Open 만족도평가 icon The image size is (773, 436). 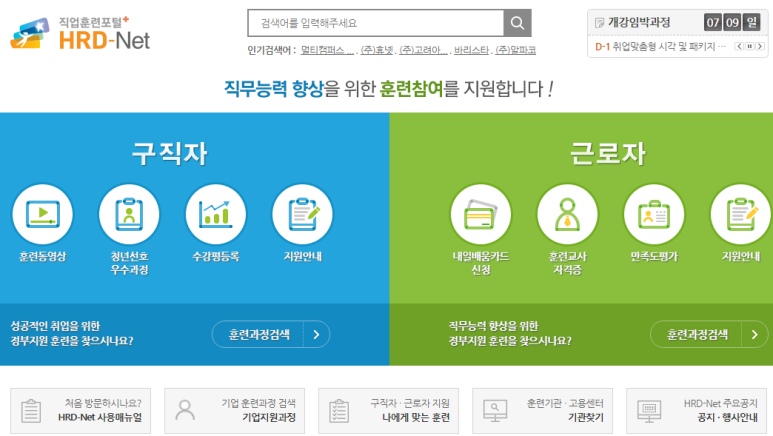tap(654, 214)
